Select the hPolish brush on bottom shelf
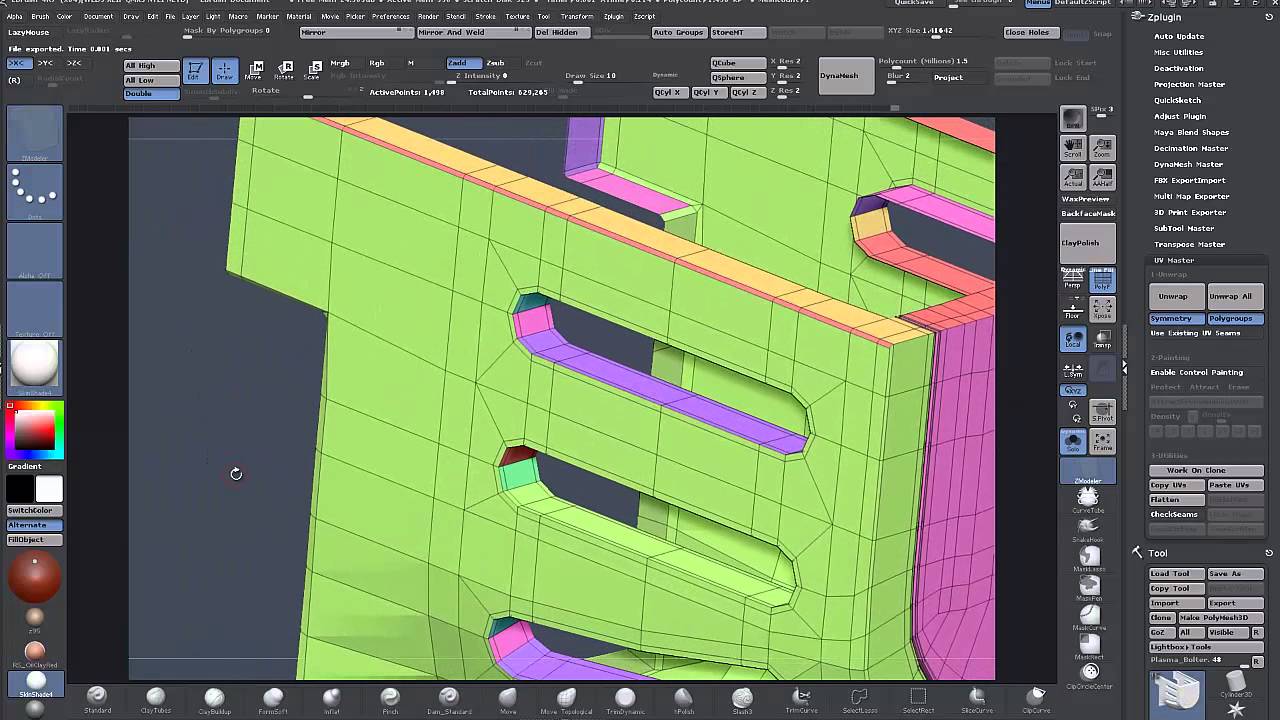 [683, 700]
